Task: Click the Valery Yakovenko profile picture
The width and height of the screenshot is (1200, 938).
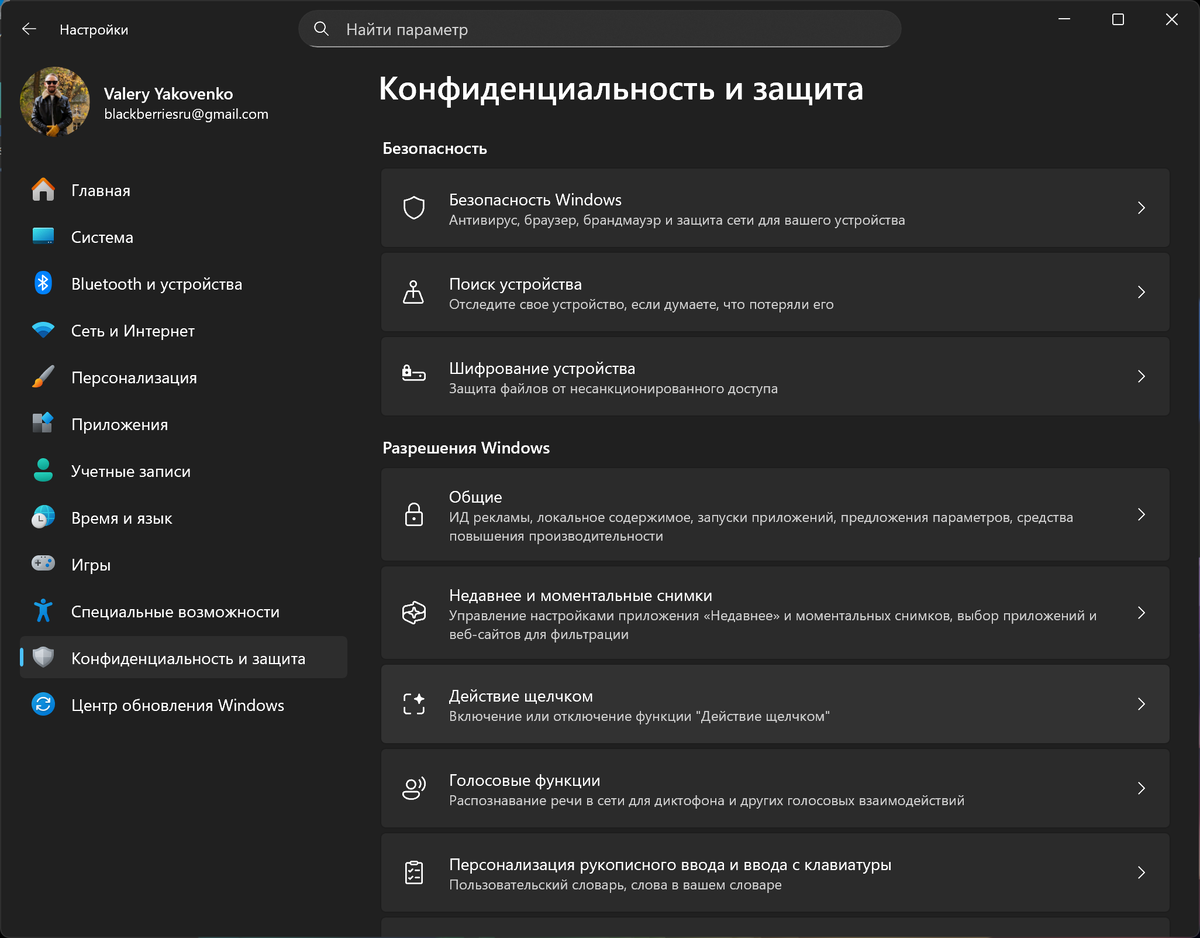Action: tap(54, 101)
